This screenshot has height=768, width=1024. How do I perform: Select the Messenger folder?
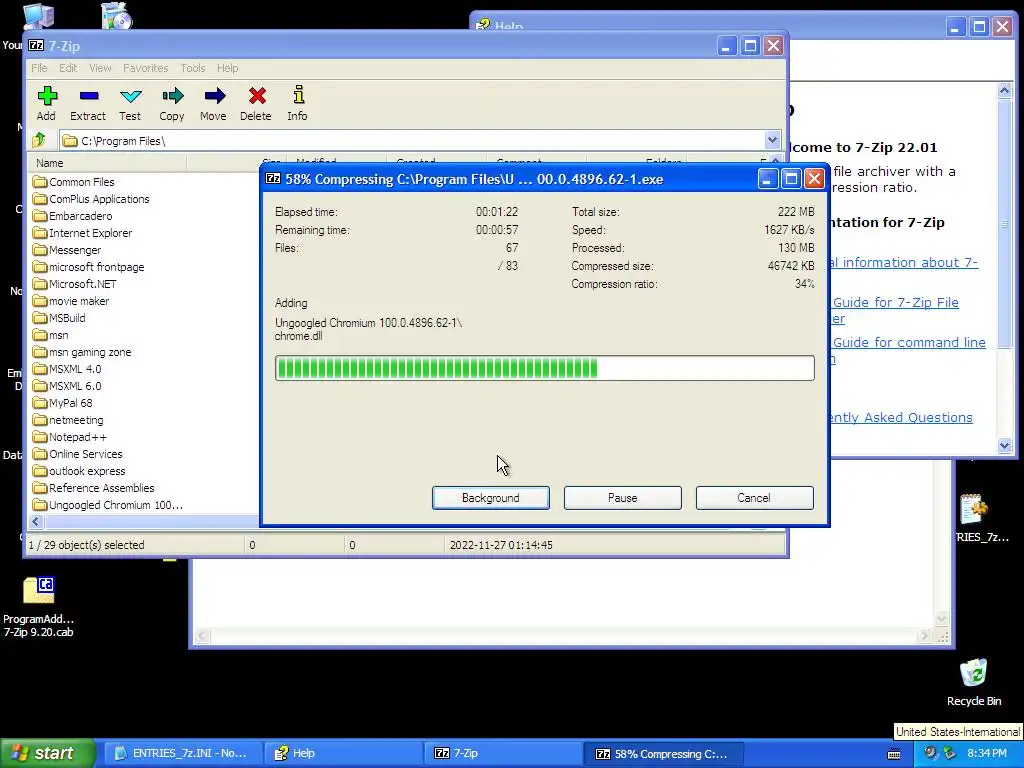(67, 250)
